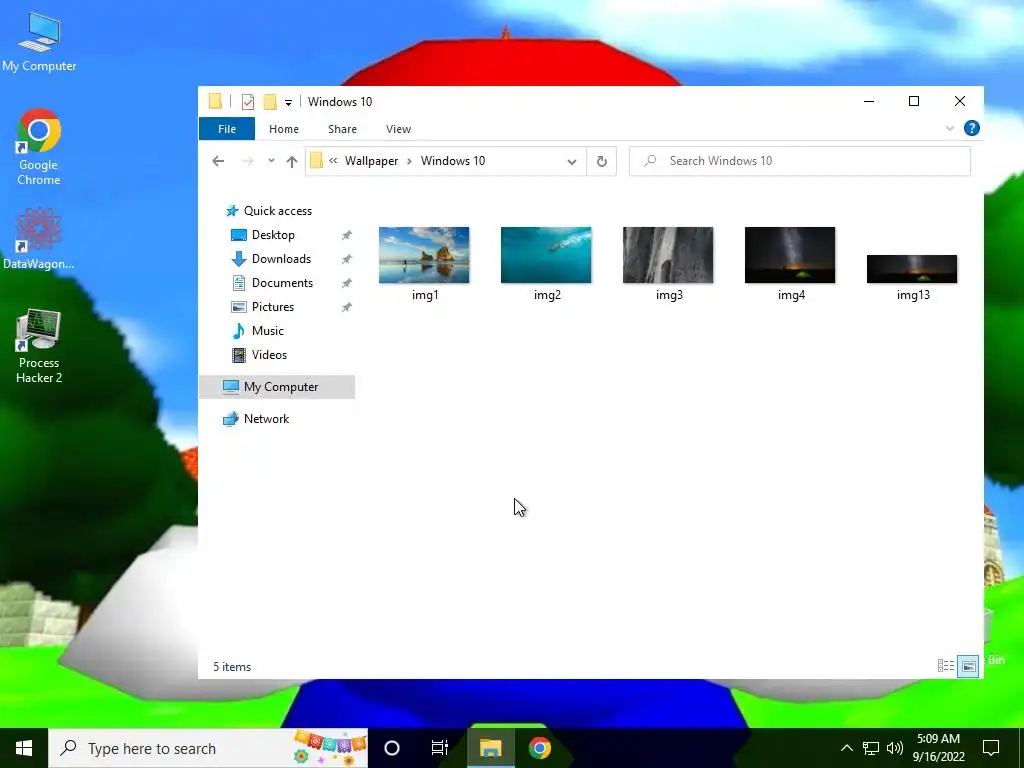The height and width of the screenshot is (768, 1024).
Task: Open the My Computer desktop icon
Action: point(39,42)
